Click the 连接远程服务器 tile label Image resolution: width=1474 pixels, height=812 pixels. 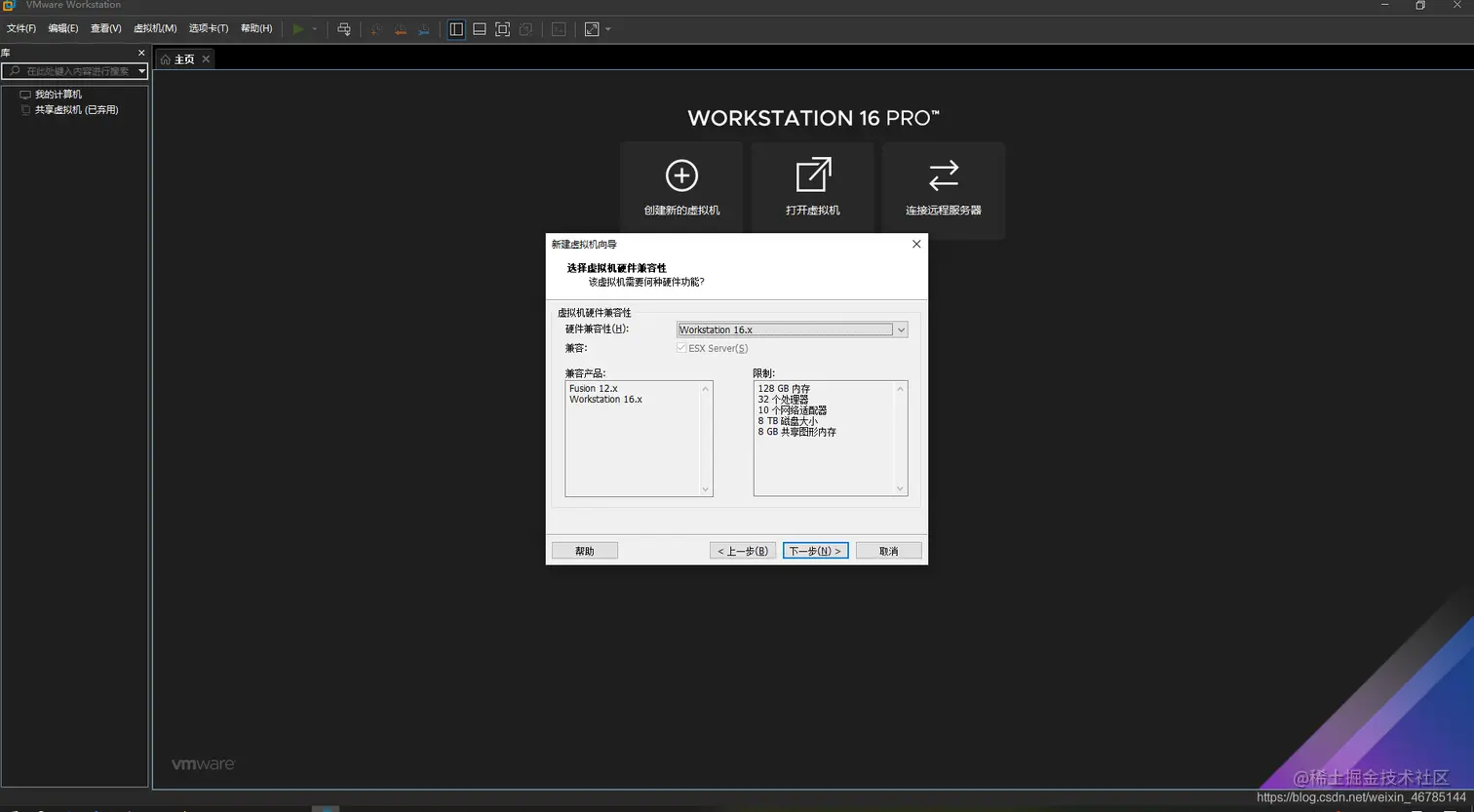(944, 211)
